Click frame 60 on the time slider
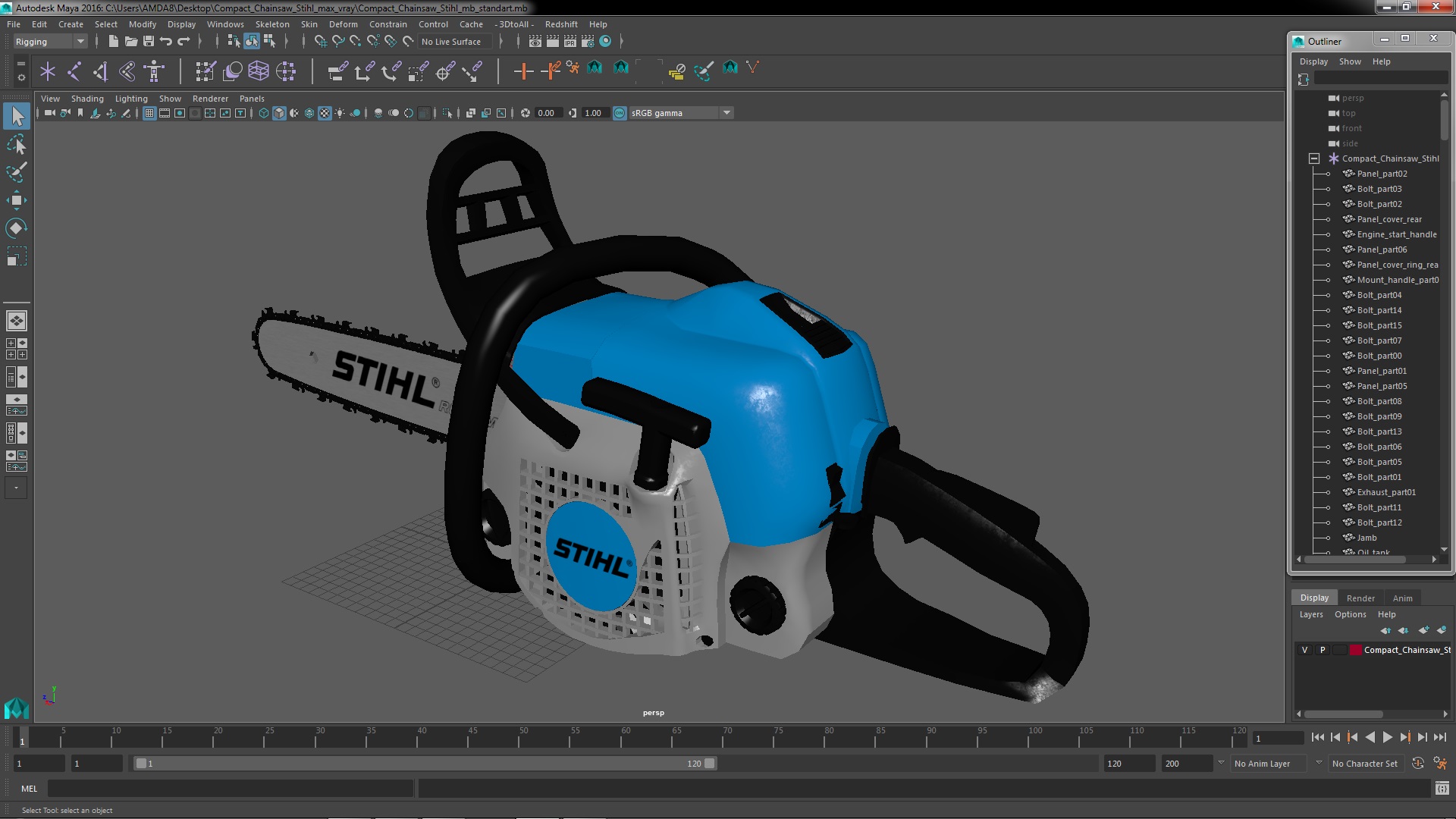Viewport: 1456px width, 819px height. (626, 737)
